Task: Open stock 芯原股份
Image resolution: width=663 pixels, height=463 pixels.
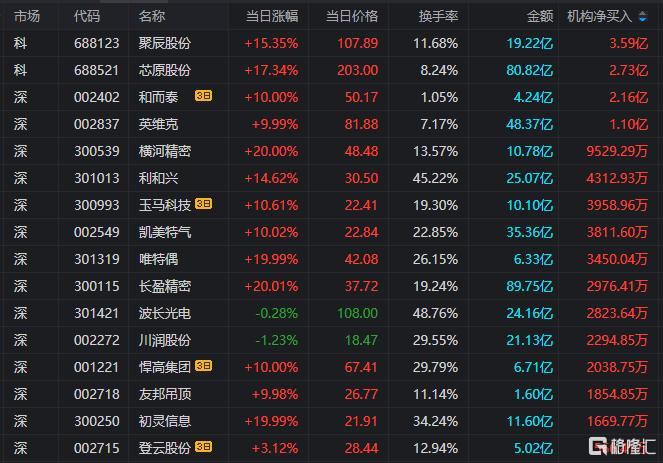Action: [165, 70]
